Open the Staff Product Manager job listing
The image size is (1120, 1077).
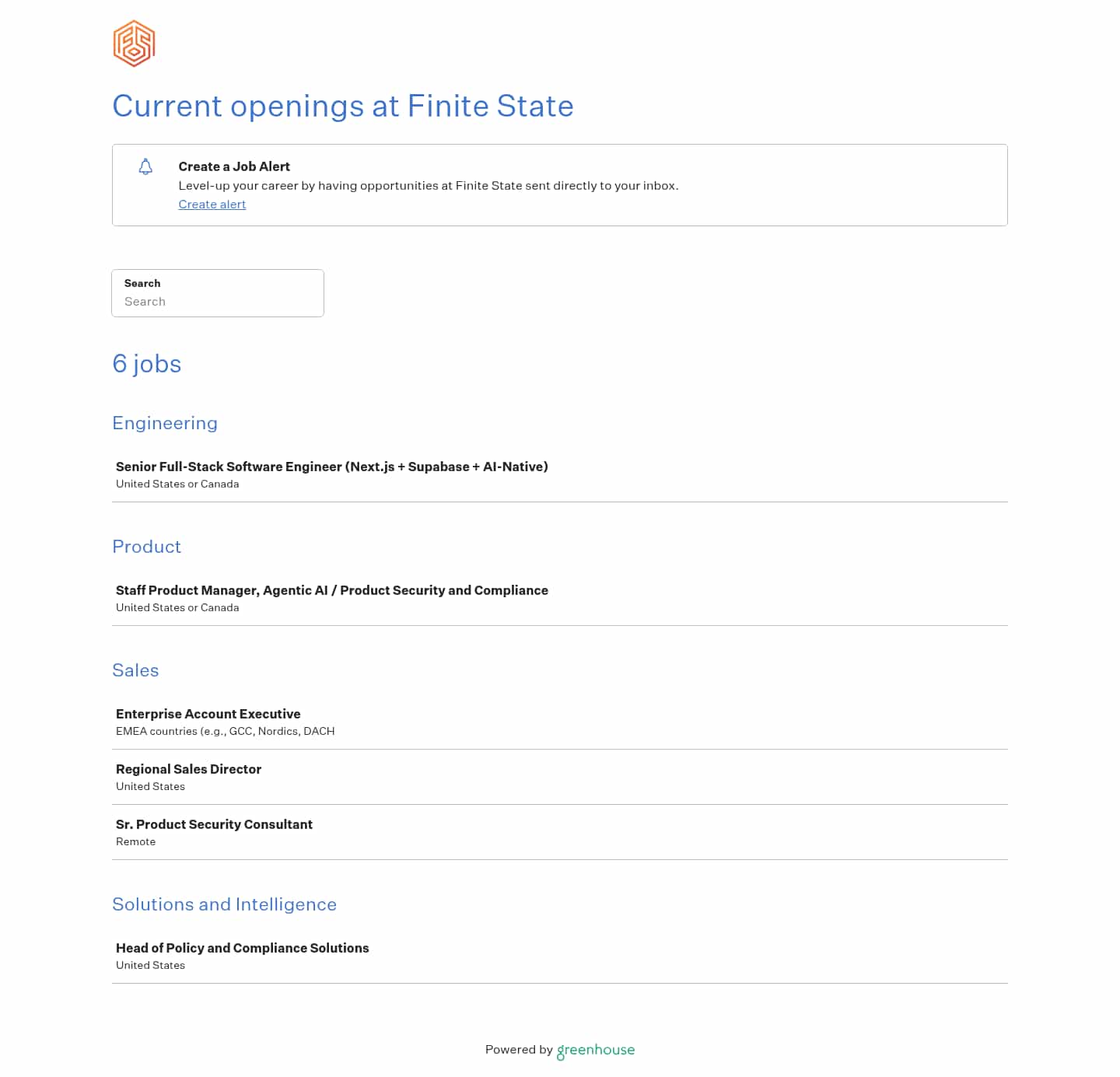point(331,590)
